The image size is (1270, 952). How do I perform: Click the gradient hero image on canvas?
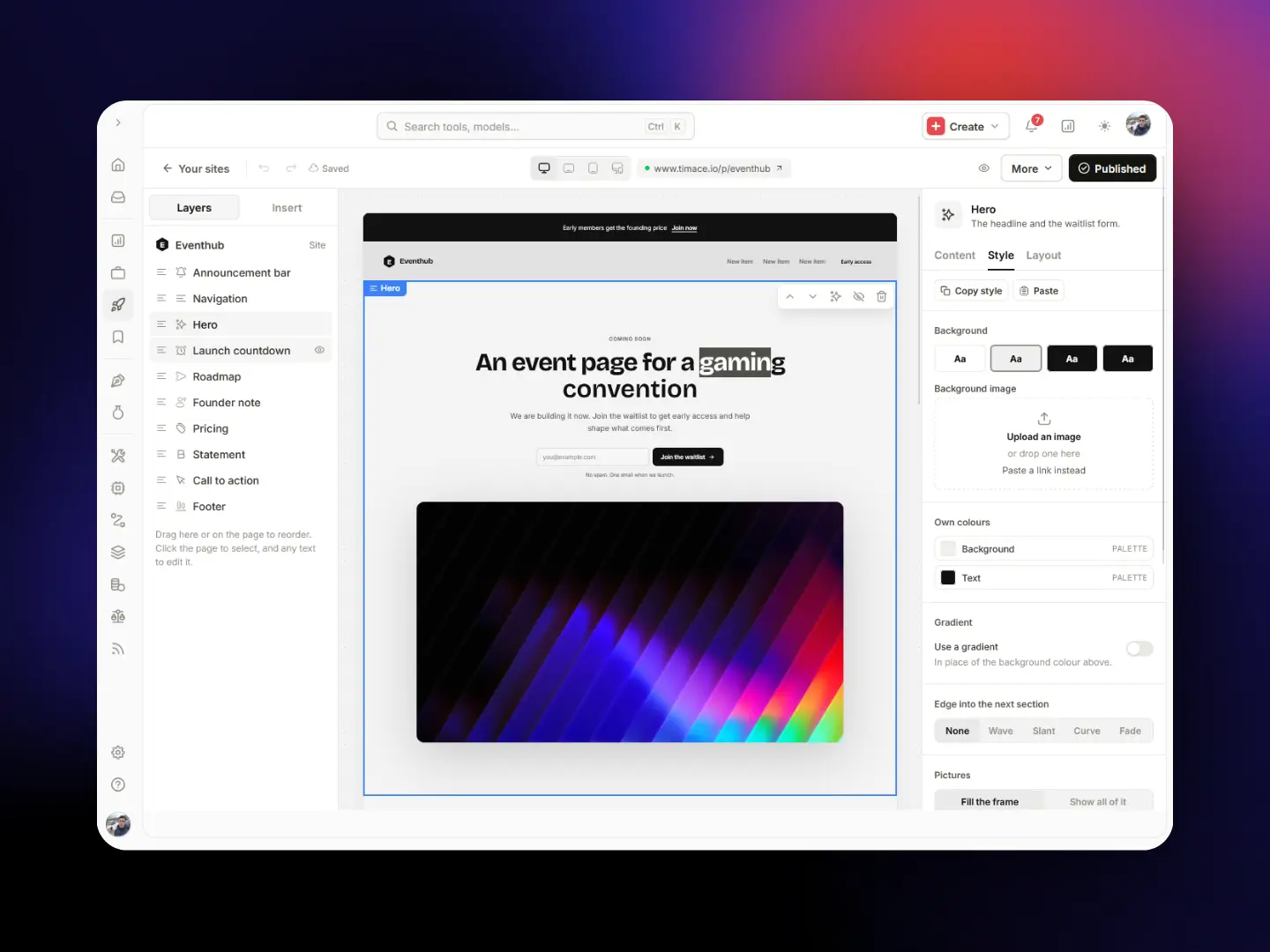coord(630,622)
